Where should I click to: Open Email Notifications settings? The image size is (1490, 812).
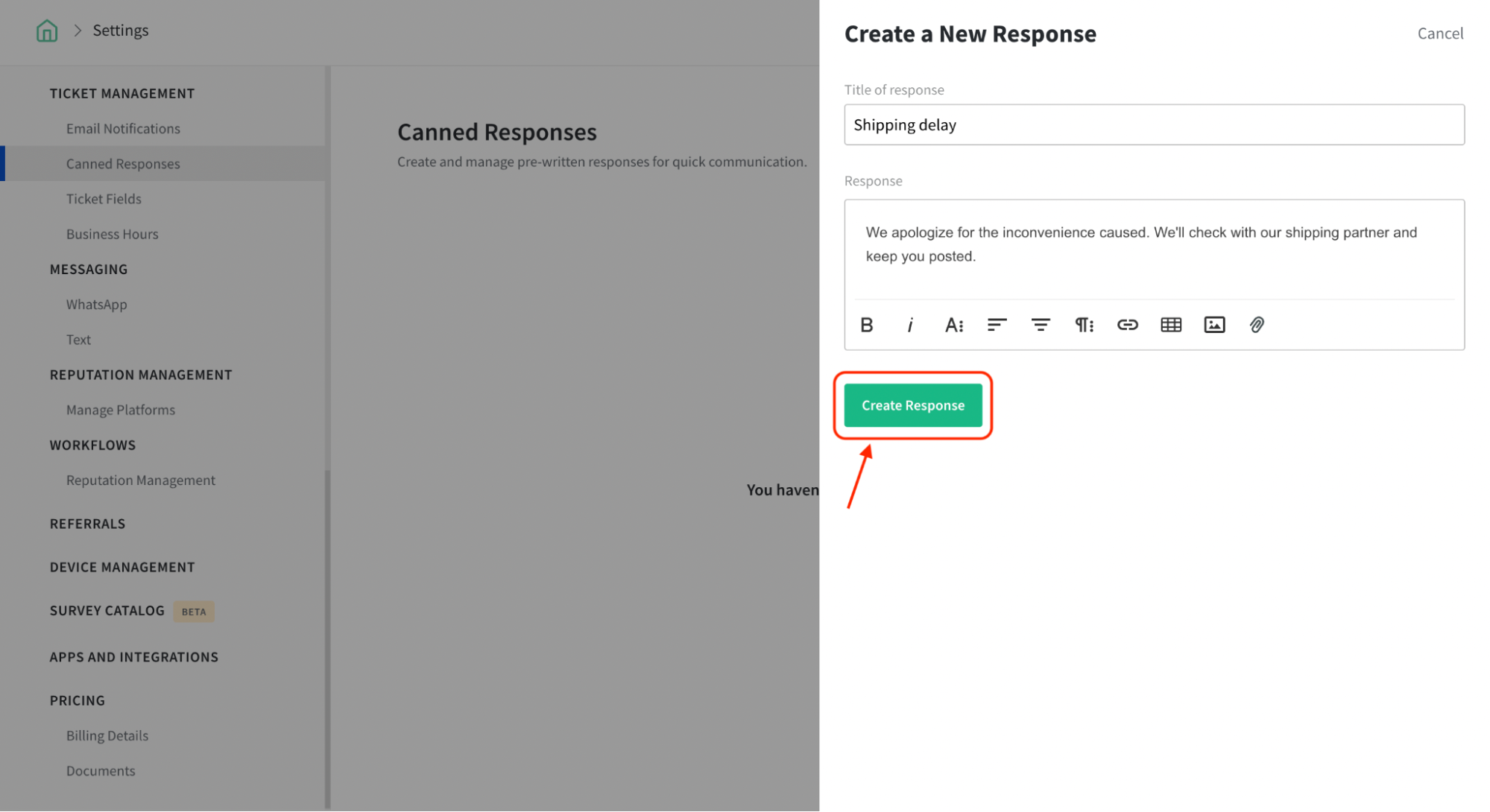tap(123, 129)
